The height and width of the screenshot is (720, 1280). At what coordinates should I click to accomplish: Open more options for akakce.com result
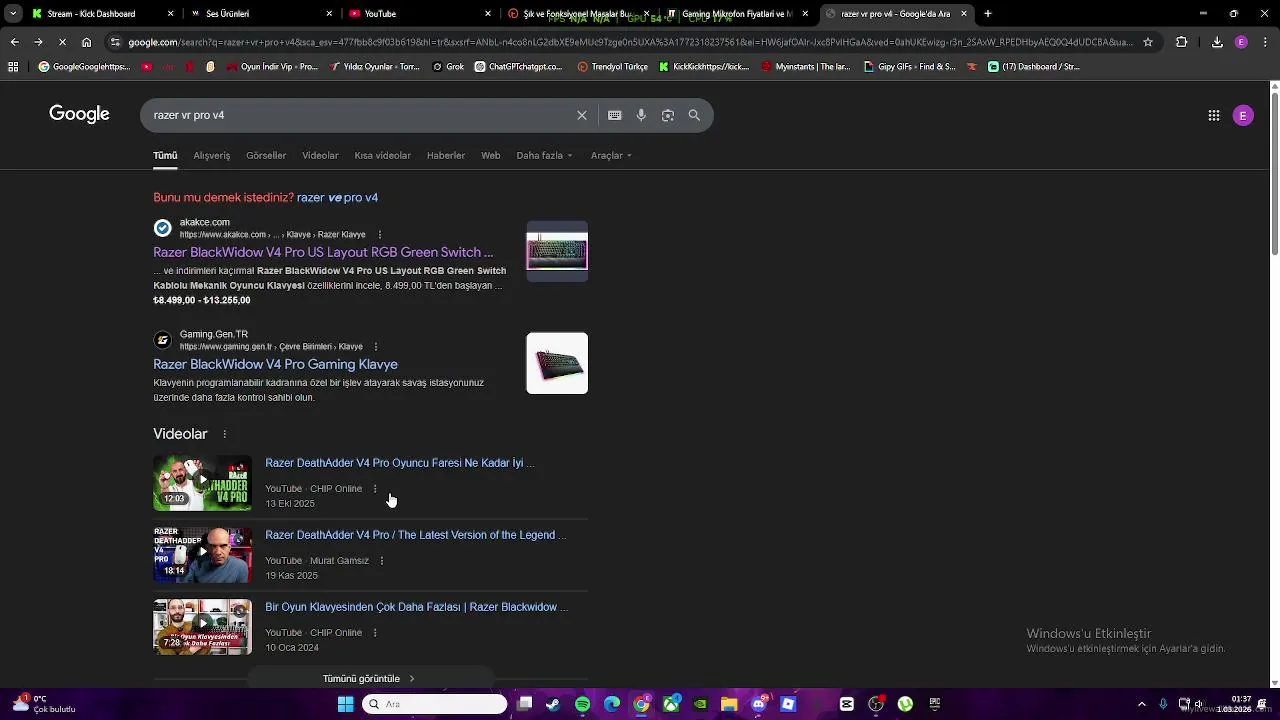point(380,234)
